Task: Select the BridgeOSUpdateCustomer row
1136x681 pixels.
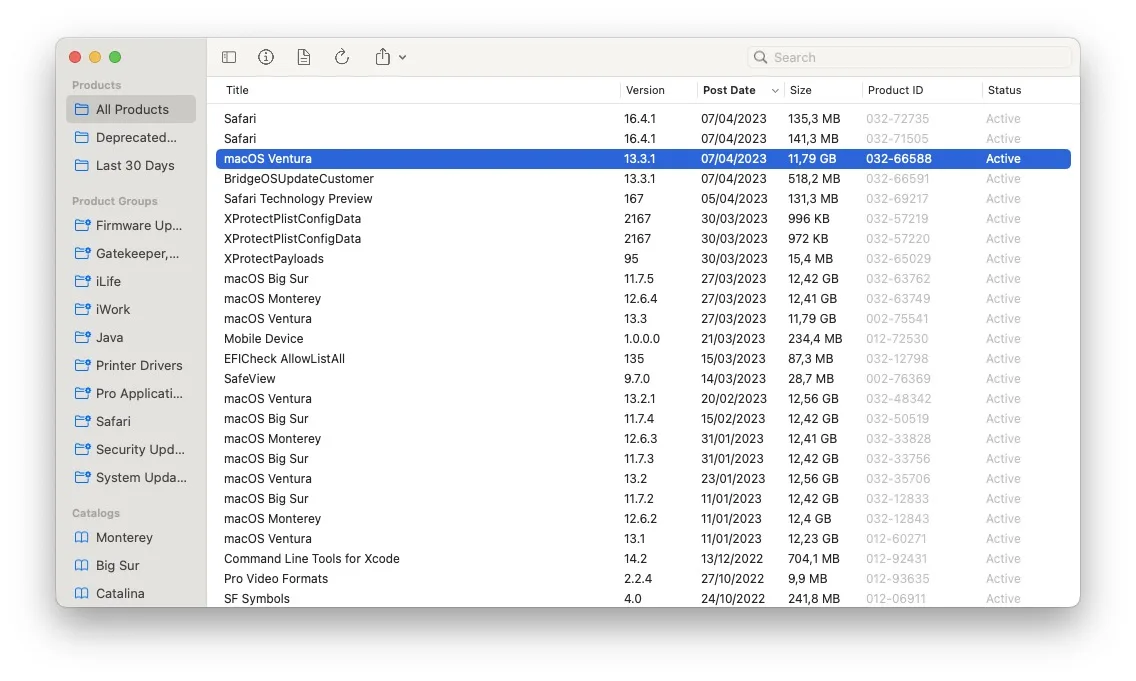Action: coord(643,179)
